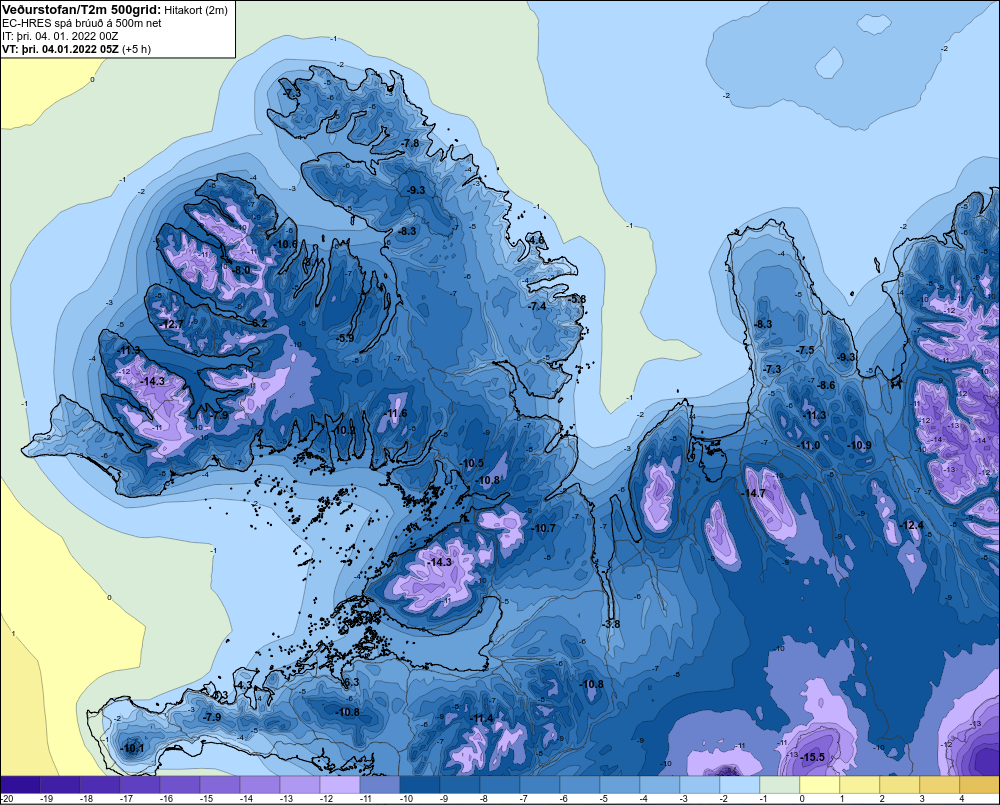1000x805 pixels.
Task: Click the '-17' legend scale label
Action: tap(126, 799)
